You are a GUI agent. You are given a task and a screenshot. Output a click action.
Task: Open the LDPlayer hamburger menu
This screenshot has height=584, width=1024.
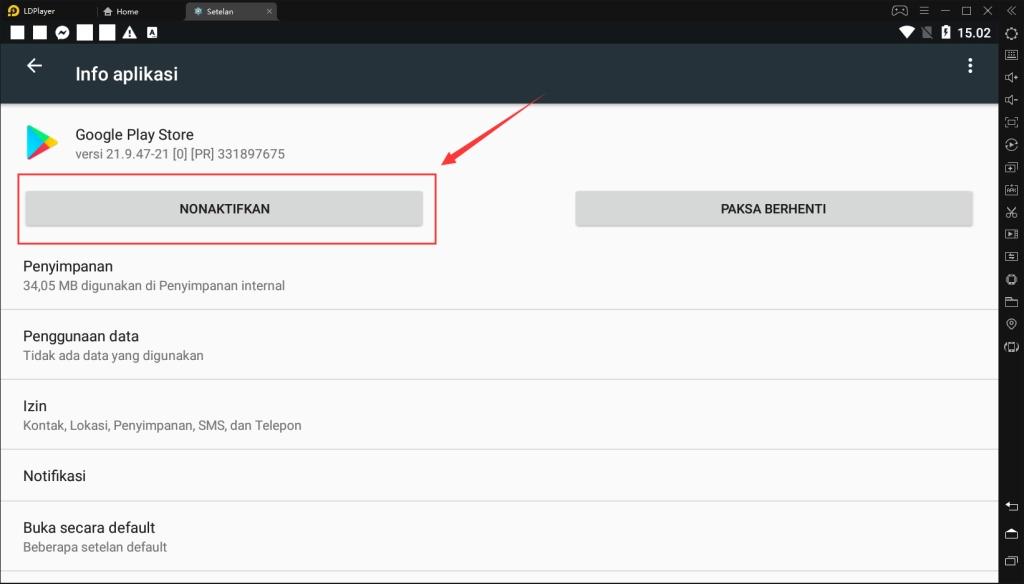[x=923, y=10]
